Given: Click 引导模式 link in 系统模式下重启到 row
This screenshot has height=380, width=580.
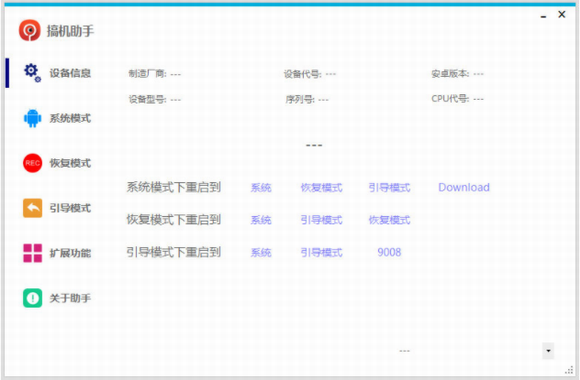Looking at the screenshot, I should tap(389, 188).
